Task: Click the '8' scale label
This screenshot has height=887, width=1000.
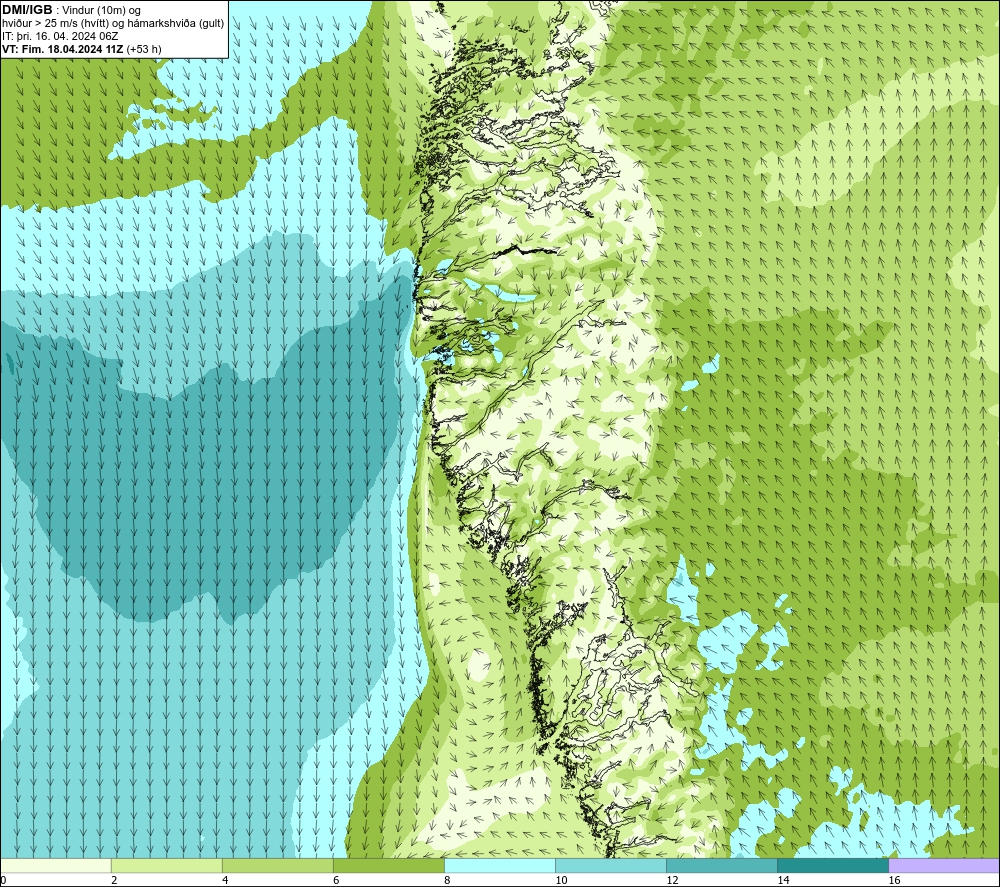Action: (x=447, y=880)
